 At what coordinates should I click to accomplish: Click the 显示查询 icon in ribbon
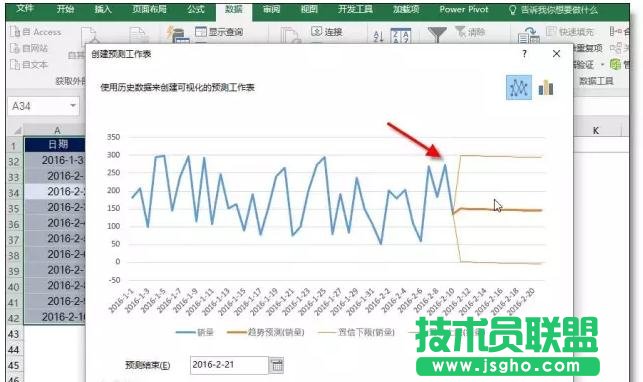[x=201, y=32]
